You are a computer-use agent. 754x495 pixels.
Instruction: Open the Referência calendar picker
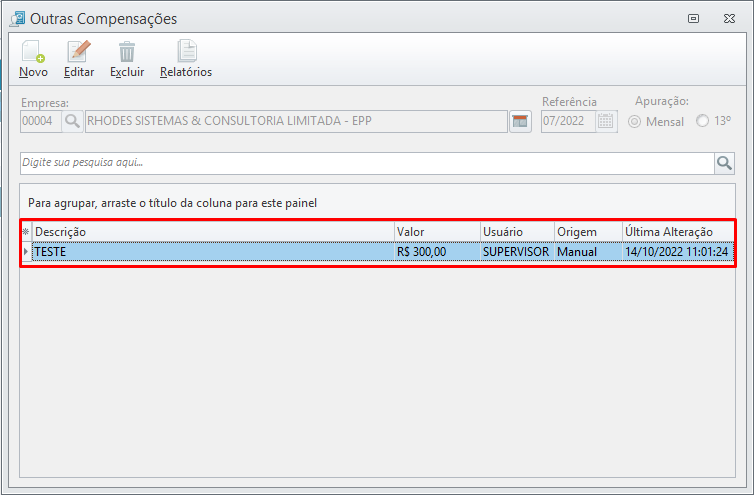click(x=606, y=121)
